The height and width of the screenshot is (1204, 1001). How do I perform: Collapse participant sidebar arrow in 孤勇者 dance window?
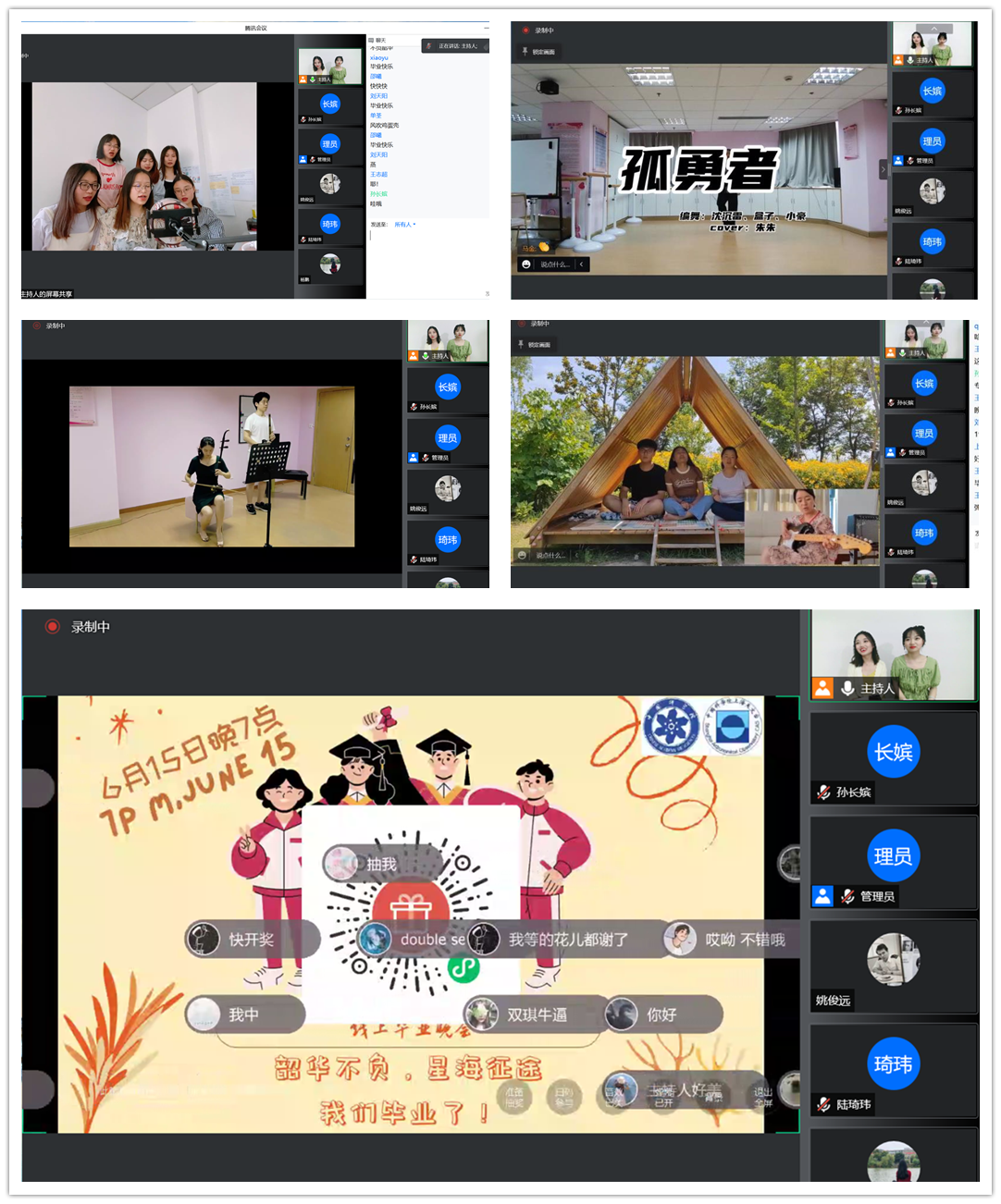(x=883, y=169)
